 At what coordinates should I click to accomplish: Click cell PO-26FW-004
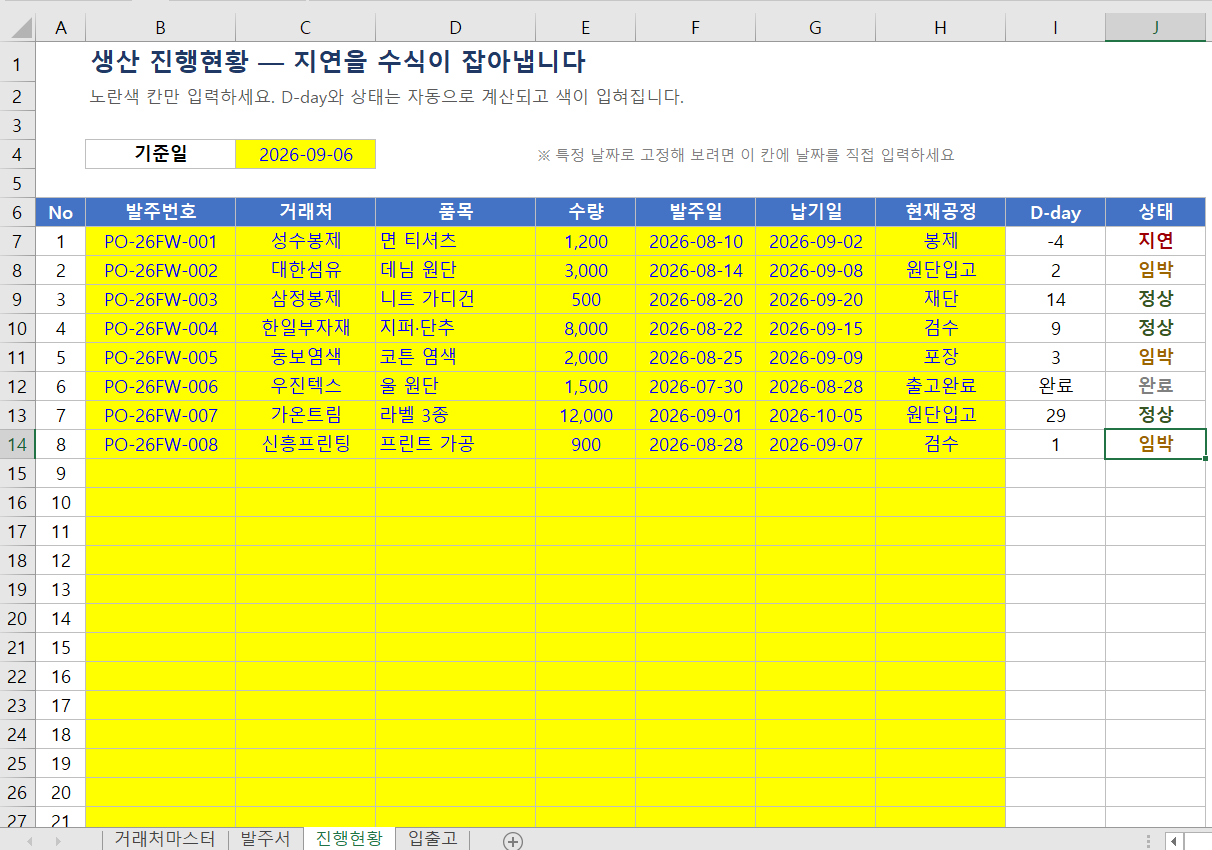pos(161,328)
